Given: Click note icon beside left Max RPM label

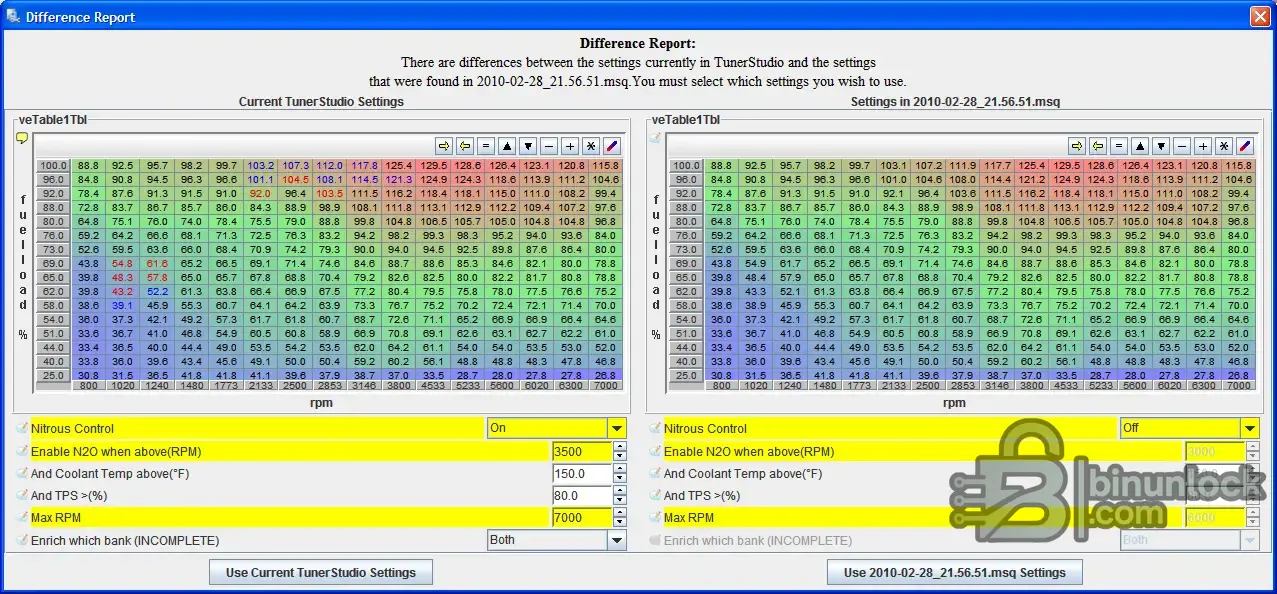Looking at the screenshot, I should pos(22,518).
